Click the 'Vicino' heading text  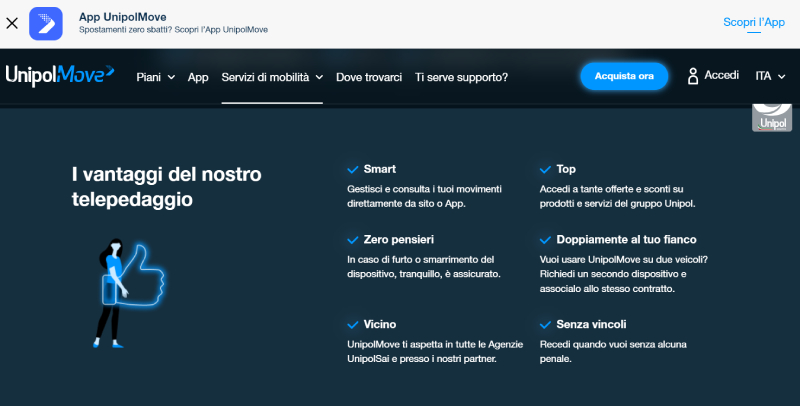pyautogui.click(x=380, y=324)
